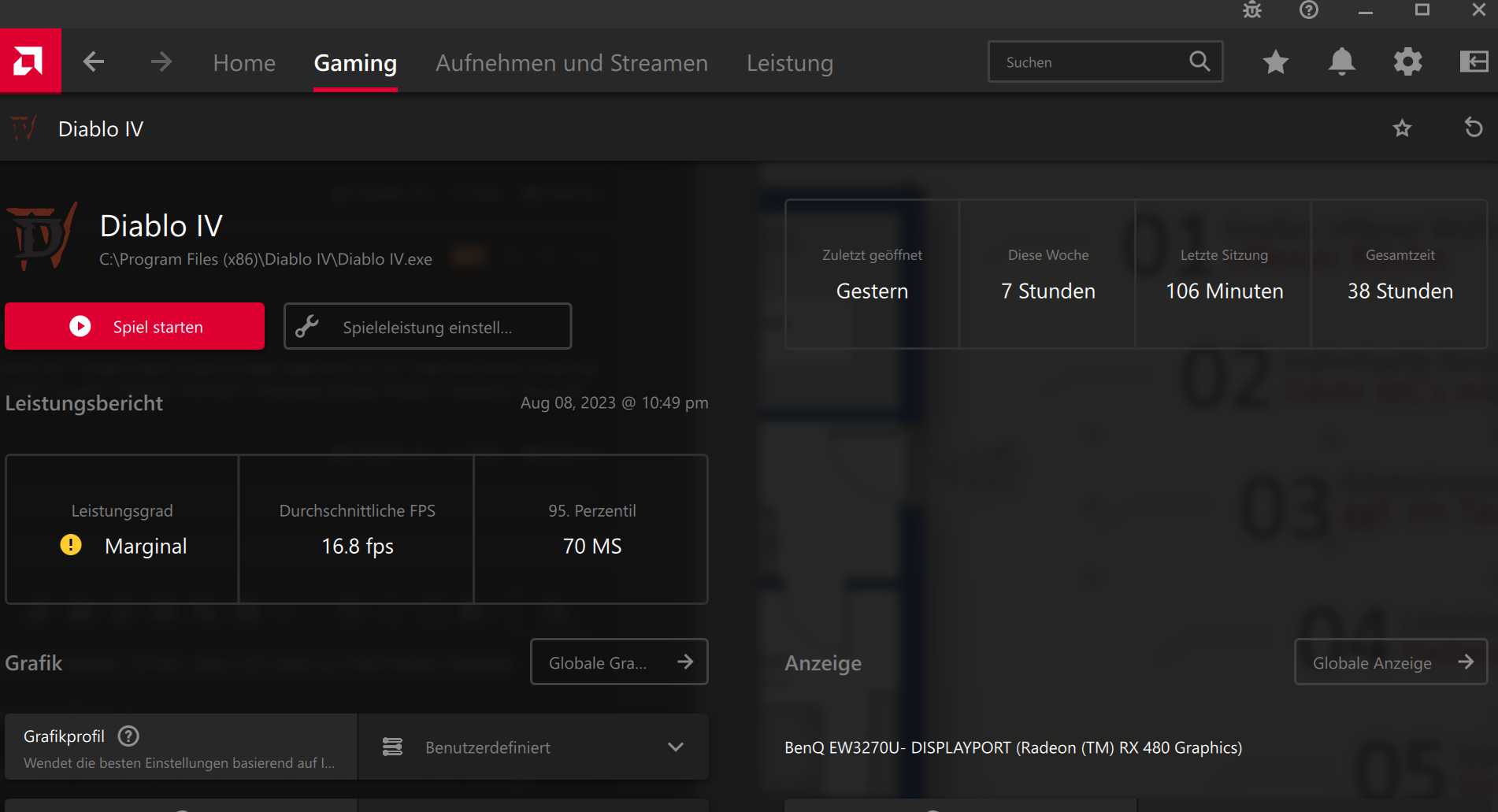
Task: Click the Zuletzt geöffnet Gestern tile
Action: pyautogui.click(x=873, y=274)
